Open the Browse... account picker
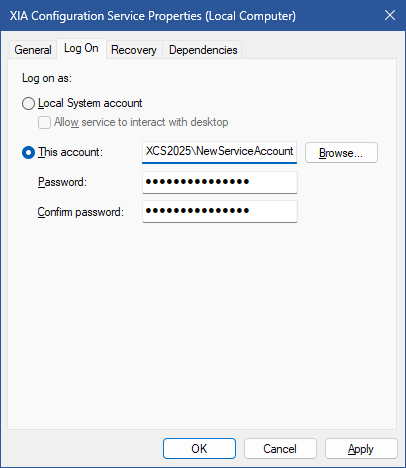 click(341, 153)
